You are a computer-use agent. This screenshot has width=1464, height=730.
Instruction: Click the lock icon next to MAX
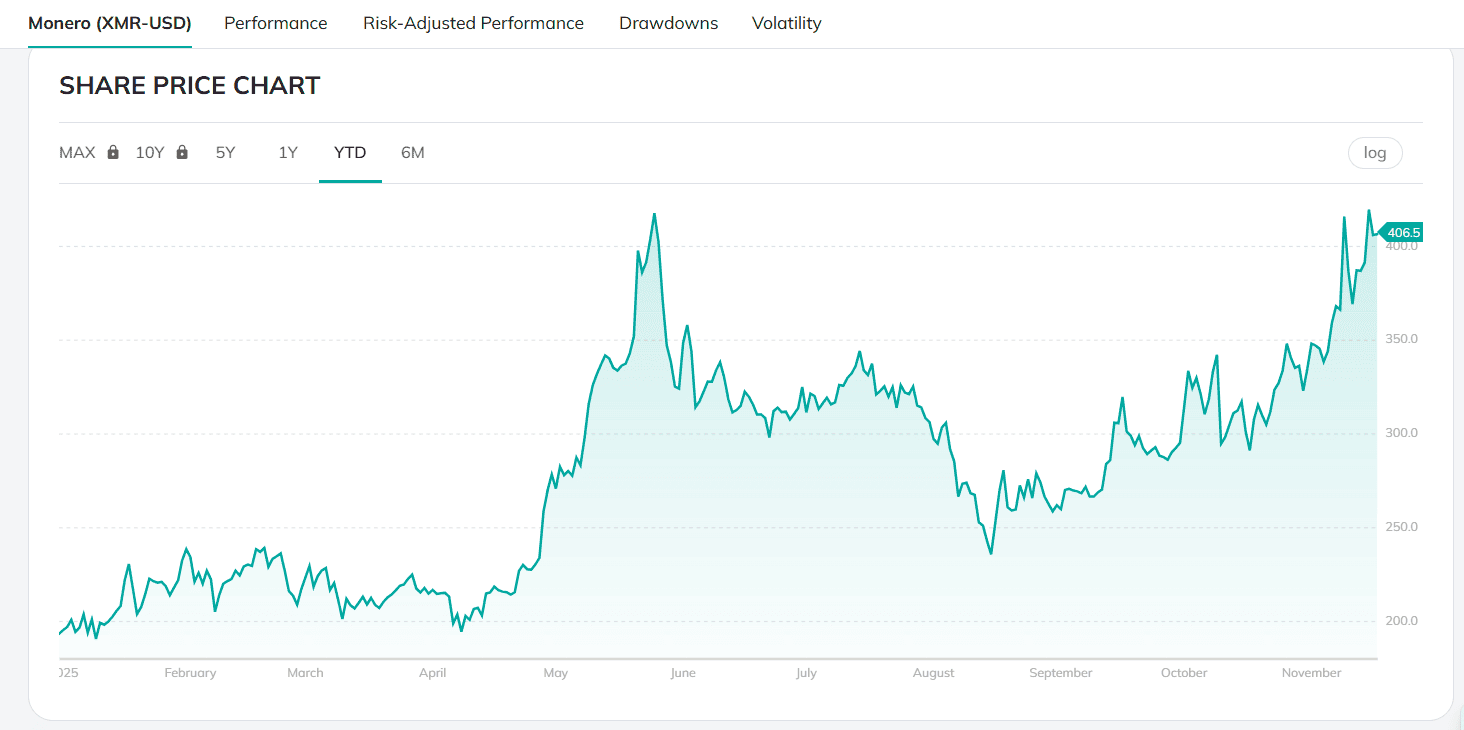click(x=111, y=151)
